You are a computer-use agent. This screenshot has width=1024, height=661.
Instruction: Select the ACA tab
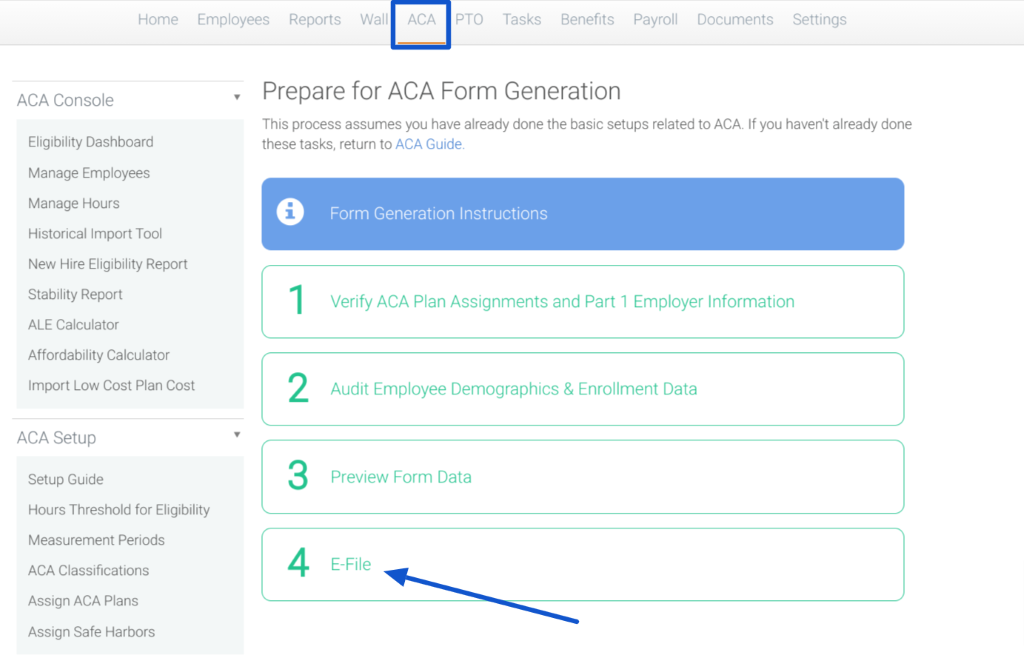[x=421, y=20]
